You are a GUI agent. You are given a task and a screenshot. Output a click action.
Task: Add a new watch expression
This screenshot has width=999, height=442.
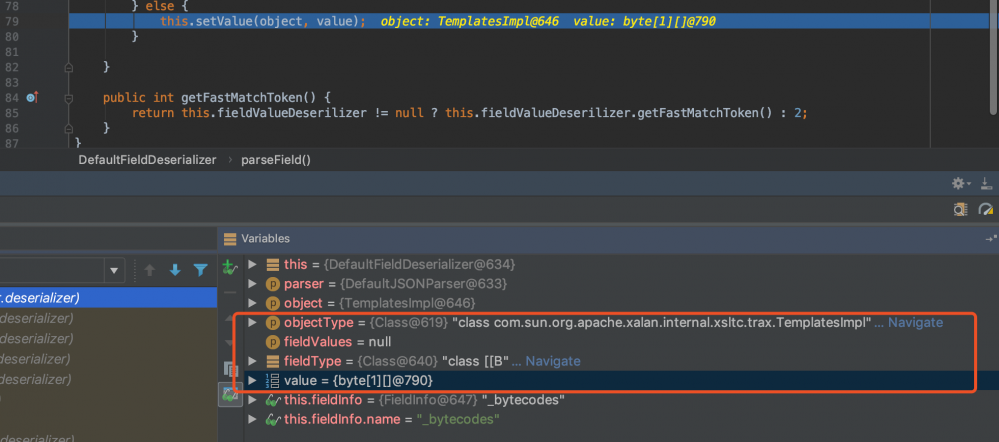[230, 267]
